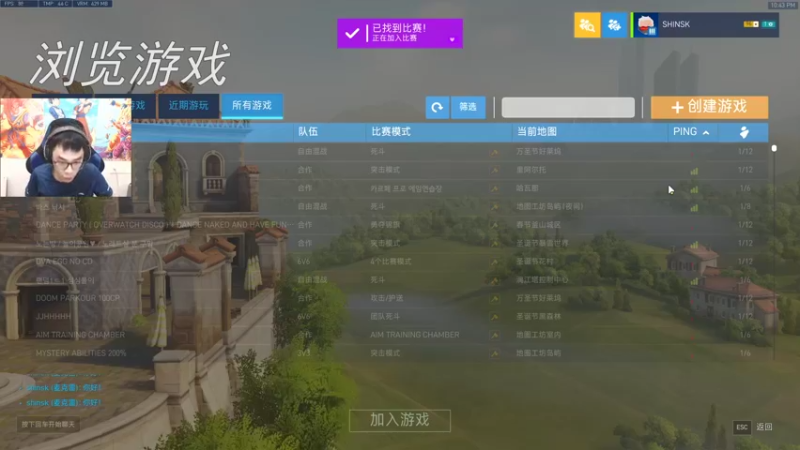Click ESC 返回 back button
Viewport: 800px width, 450px height.
(753, 427)
